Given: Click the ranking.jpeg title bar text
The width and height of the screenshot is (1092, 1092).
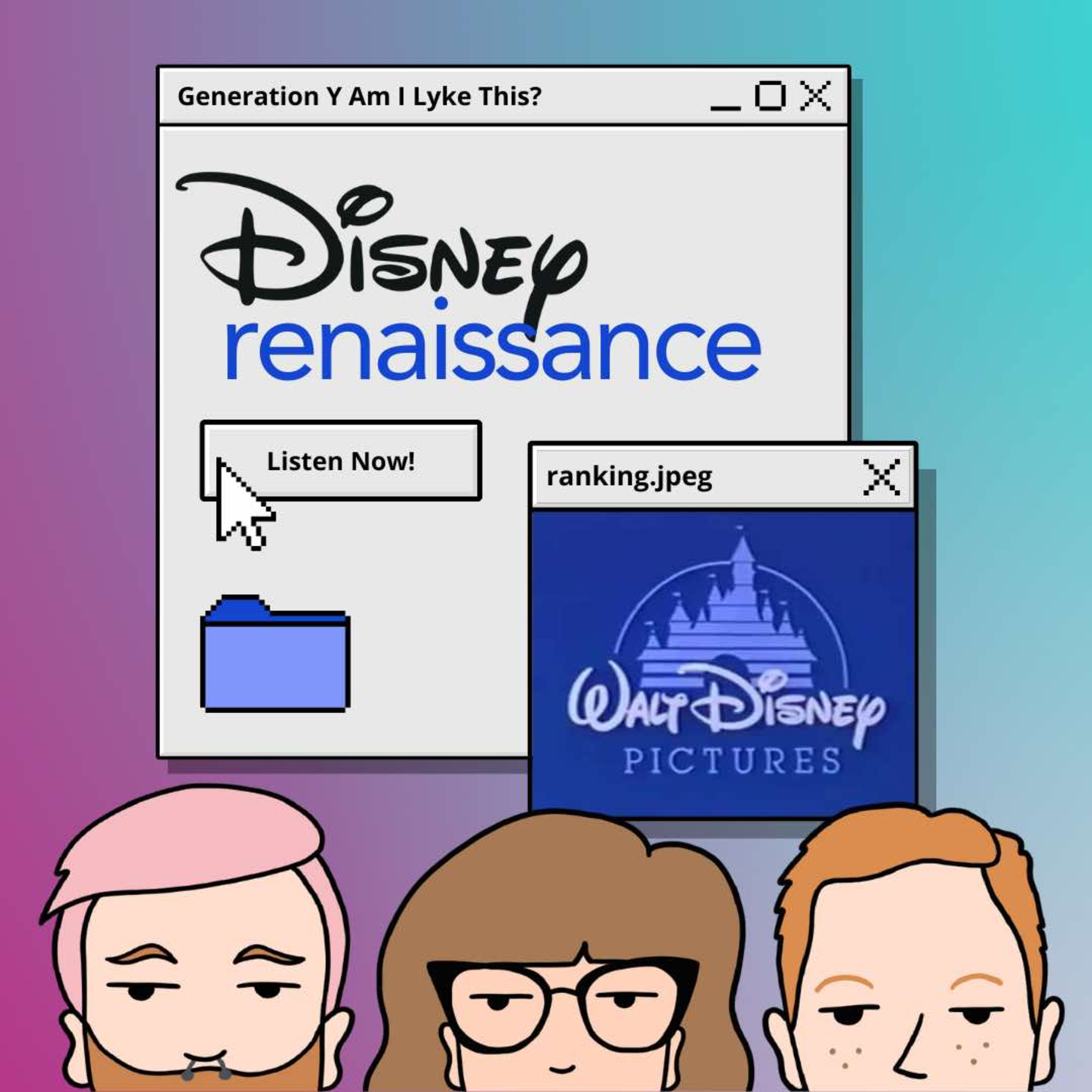Looking at the screenshot, I should click(x=629, y=477).
